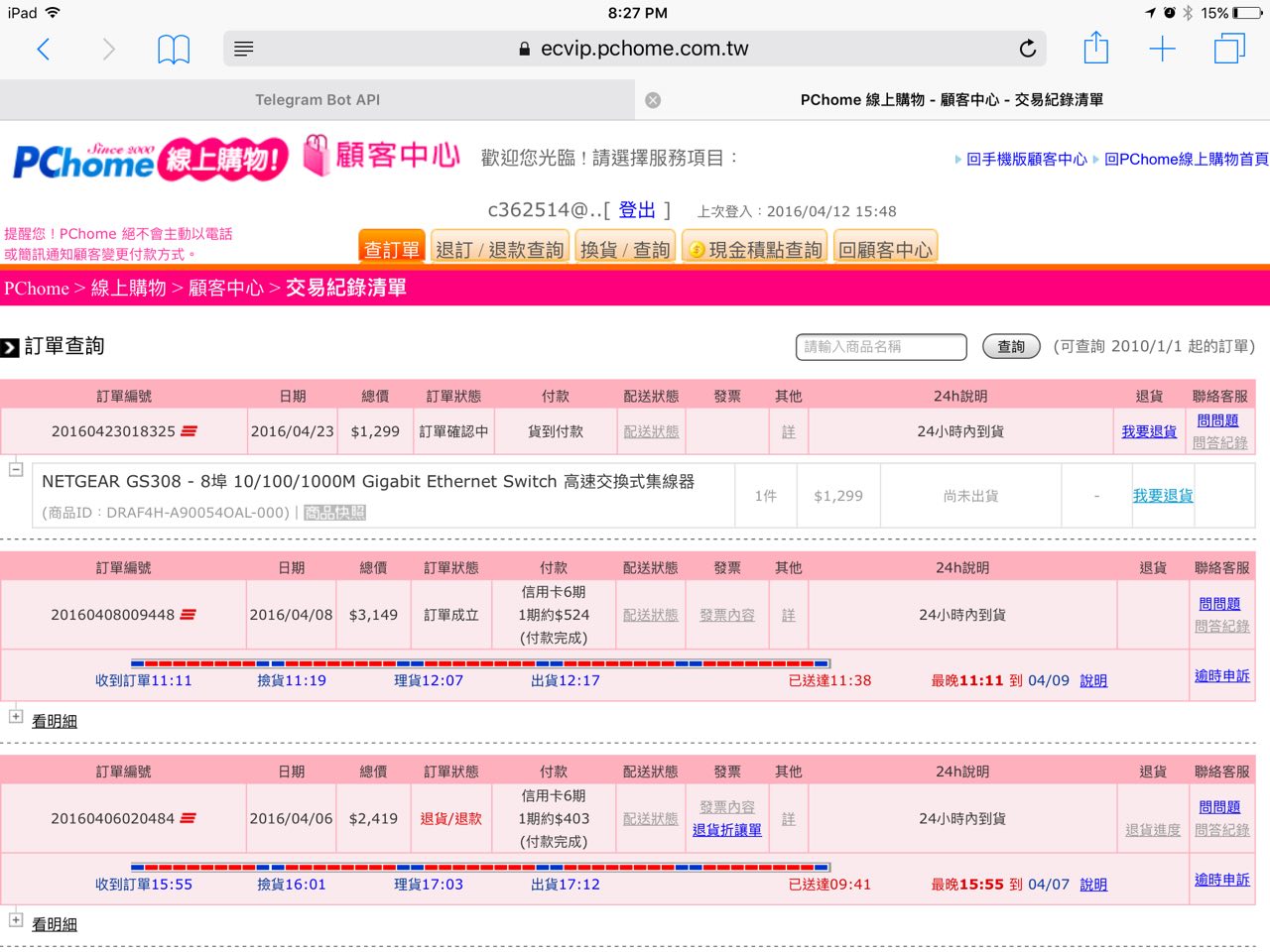Screen dimensions: 1270x952
Task: Click red icon beside order 20160423018325
Action: coord(189,431)
